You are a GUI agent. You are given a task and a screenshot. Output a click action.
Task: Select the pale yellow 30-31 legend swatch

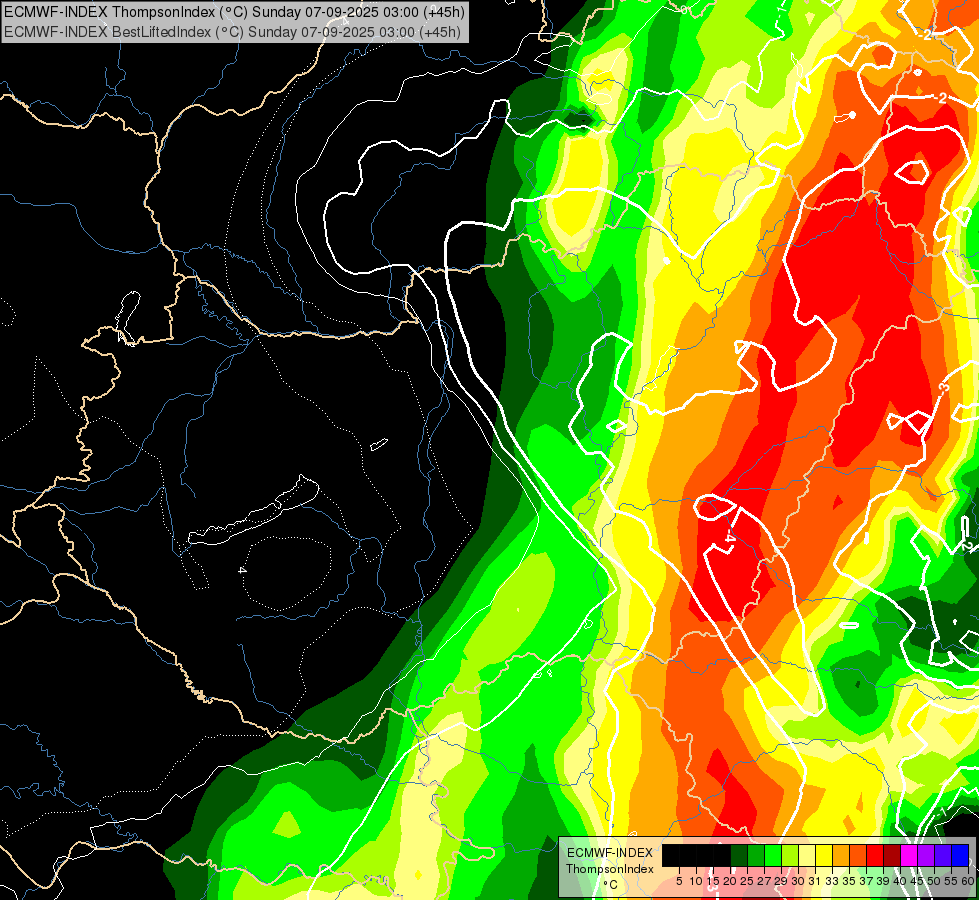(x=807, y=855)
